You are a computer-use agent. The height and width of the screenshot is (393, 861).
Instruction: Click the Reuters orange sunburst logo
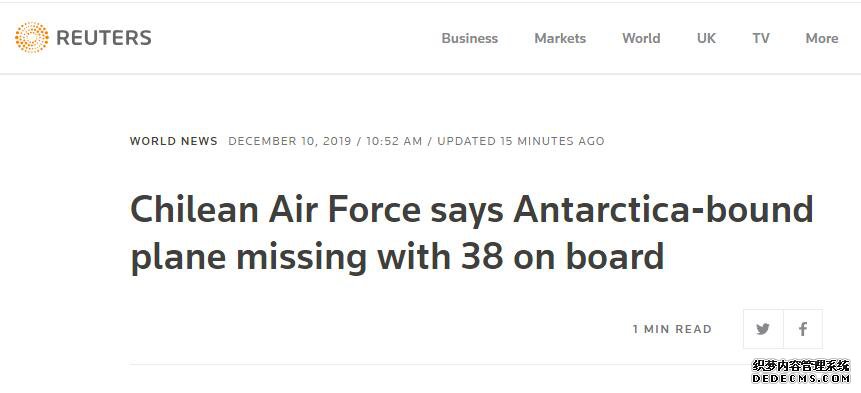point(32,37)
